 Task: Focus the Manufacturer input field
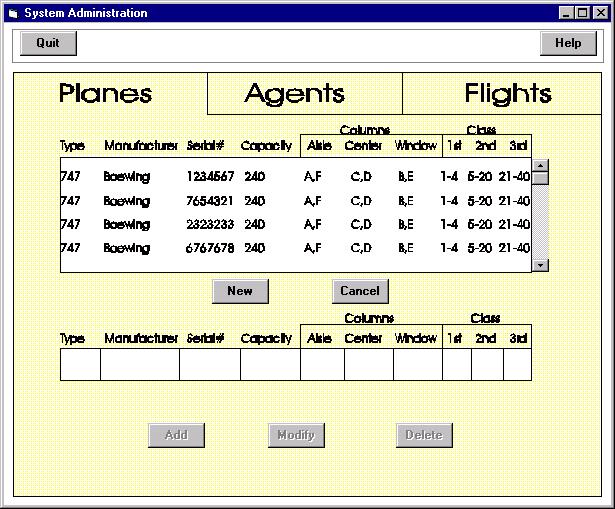[140, 365]
